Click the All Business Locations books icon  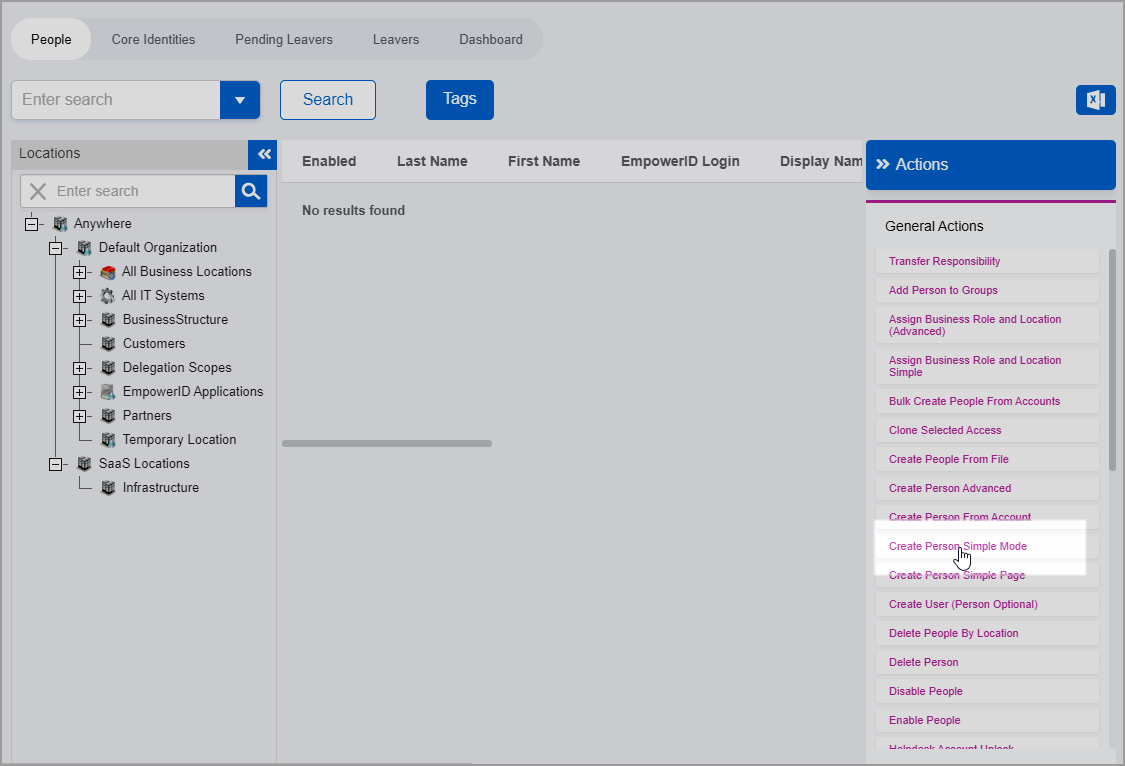(x=108, y=272)
